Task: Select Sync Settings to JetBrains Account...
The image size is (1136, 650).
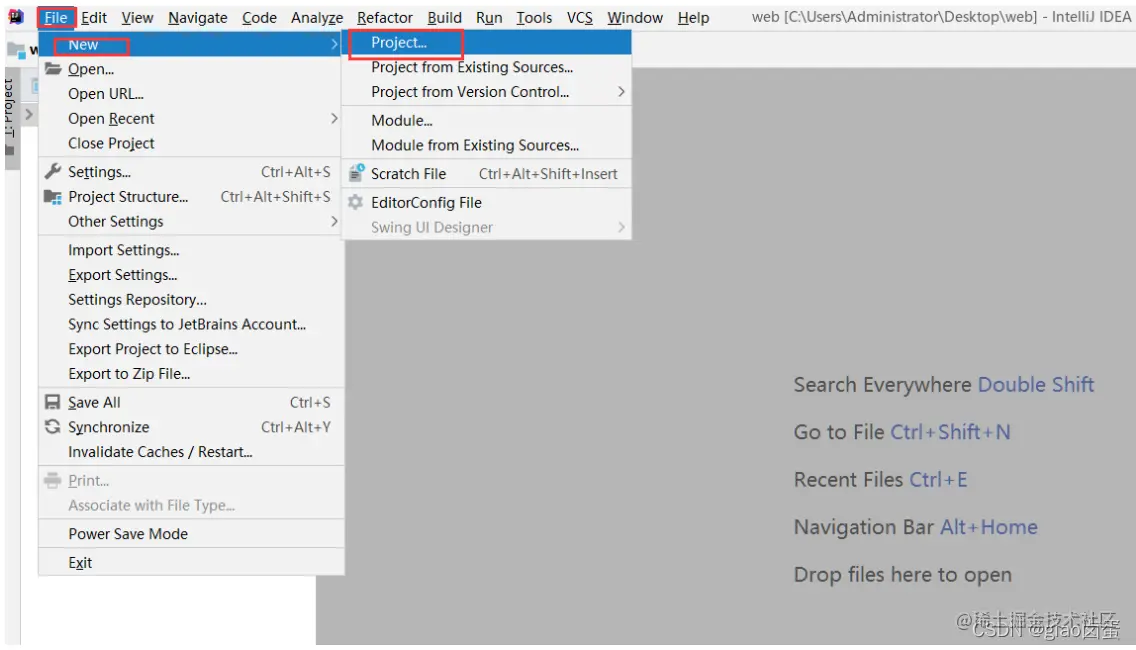Action: point(190,324)
